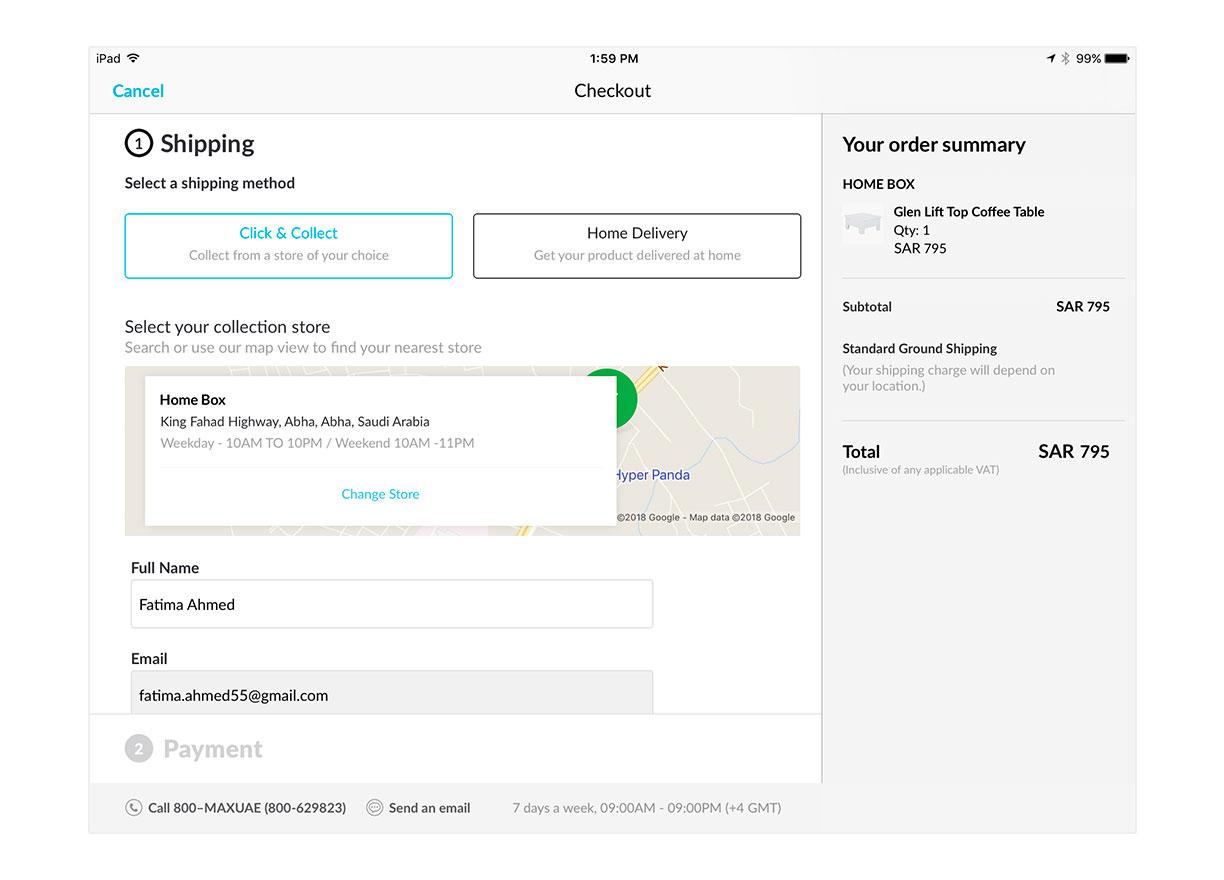Screen dimensions: 1224x880
Task: Tap the Weekday 10AM to 10PM store hours
Action: point(317,443)
